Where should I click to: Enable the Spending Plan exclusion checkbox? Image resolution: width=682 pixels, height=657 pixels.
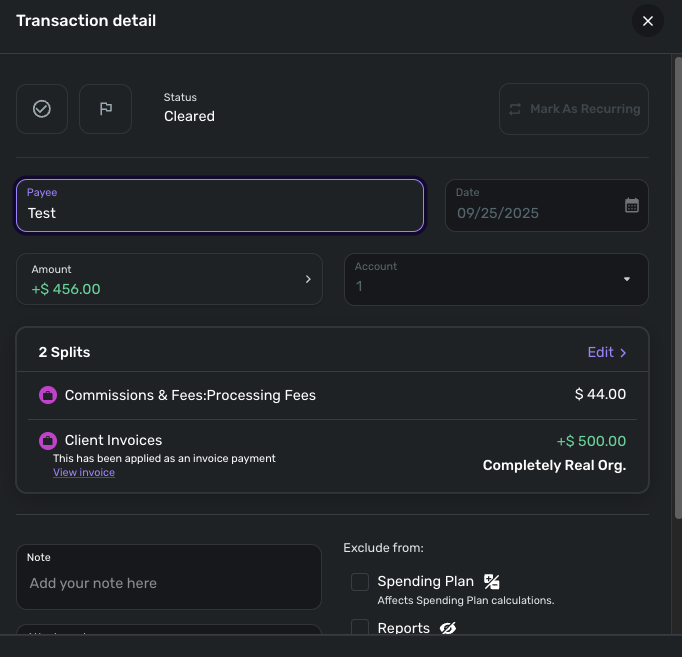click(360, 582)
